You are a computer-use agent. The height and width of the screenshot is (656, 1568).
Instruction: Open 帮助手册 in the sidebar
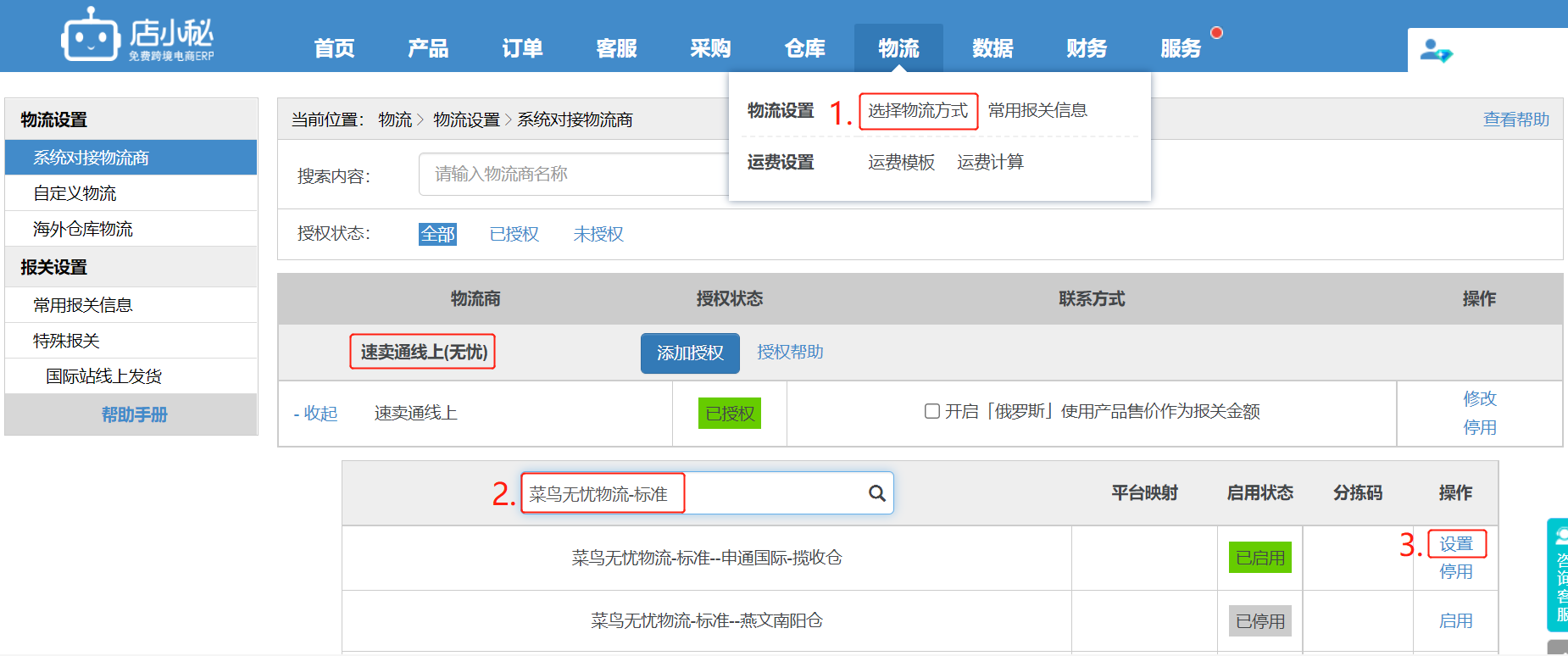[134, 414]
